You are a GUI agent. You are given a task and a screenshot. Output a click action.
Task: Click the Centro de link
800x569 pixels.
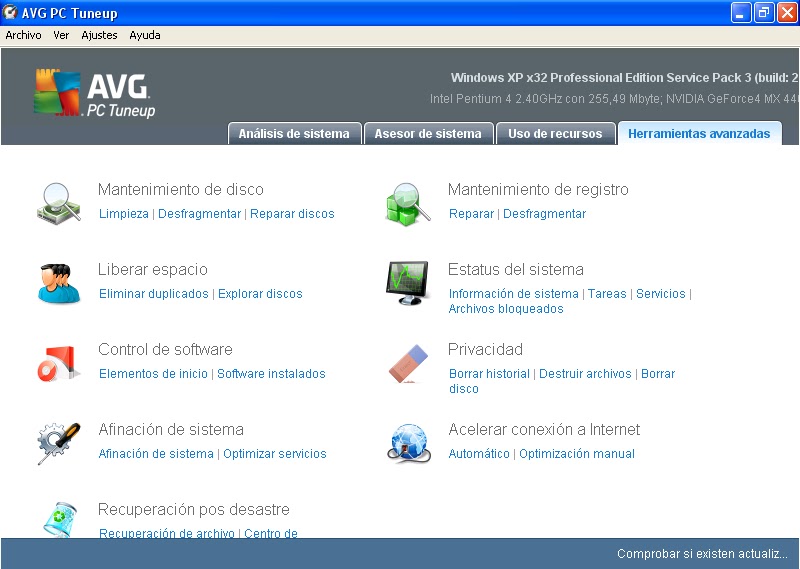271,533
